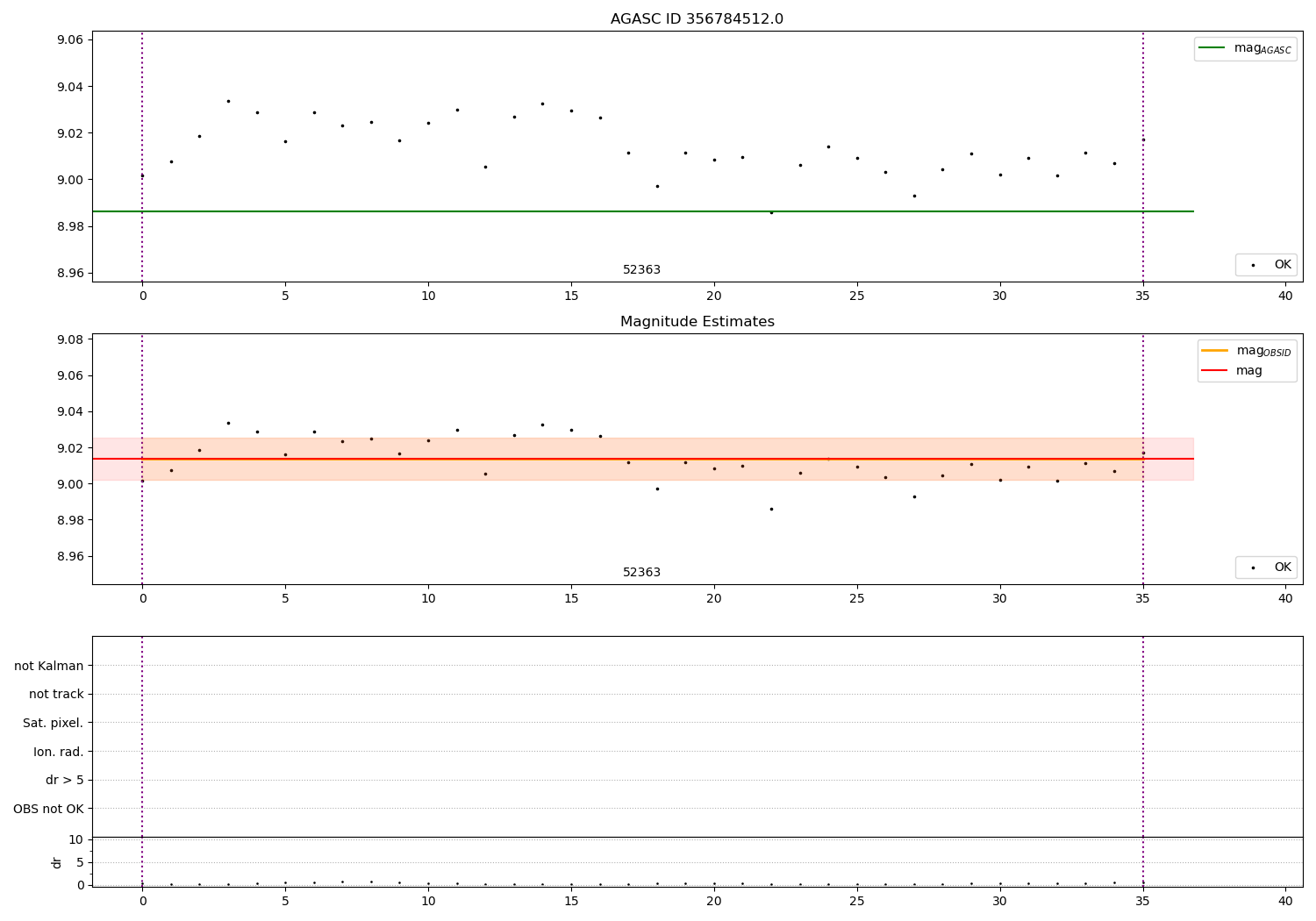The height and width of the screenshot is (921, 1316).
Task: Click the middle-plot data point at x=18
Action: pyautogui.click(x=657, y=489)
